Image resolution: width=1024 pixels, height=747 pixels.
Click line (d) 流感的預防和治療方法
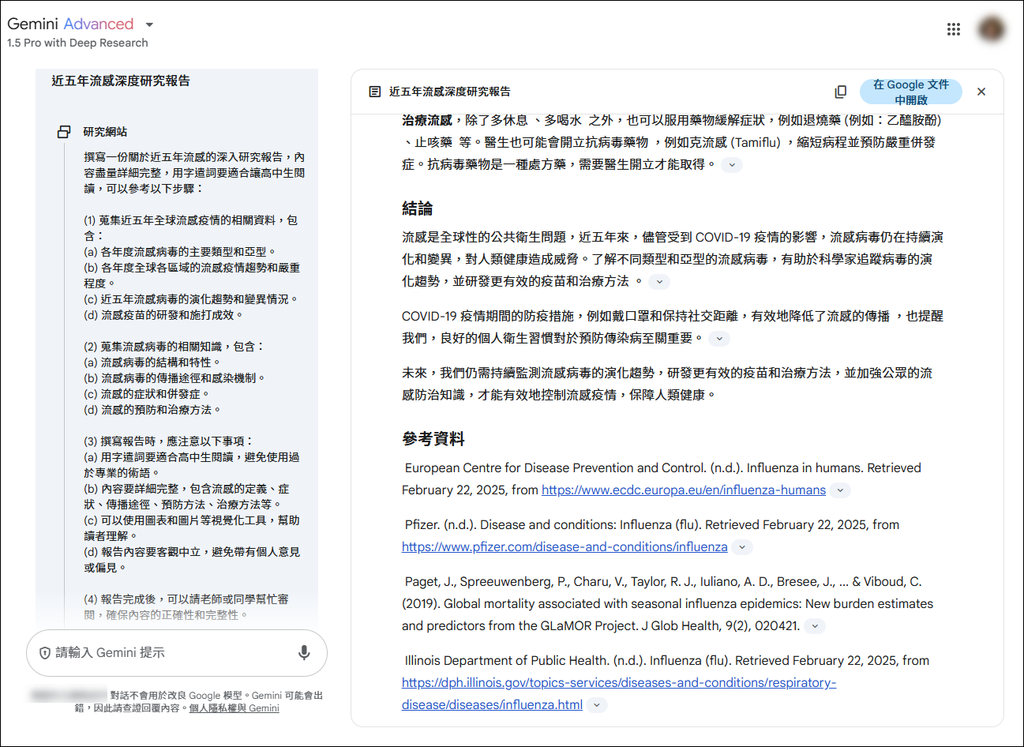click(153, 410)
